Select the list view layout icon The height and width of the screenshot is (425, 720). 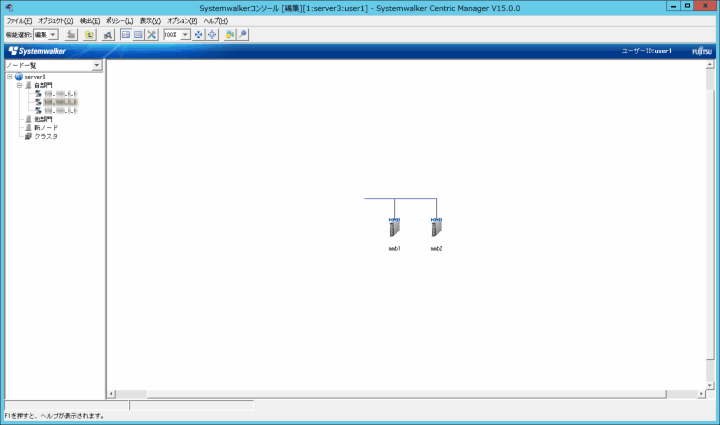[138, 35]
